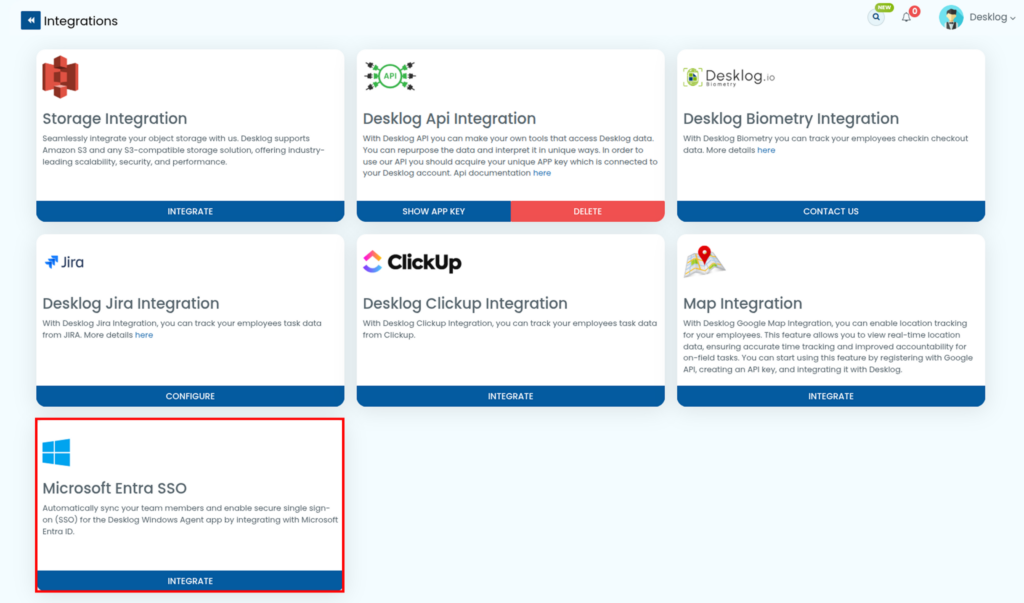This screenshot has height=603, width=1024.
Task: Click the Microsoft Entra SSO heading
Action: pos(114,488)
